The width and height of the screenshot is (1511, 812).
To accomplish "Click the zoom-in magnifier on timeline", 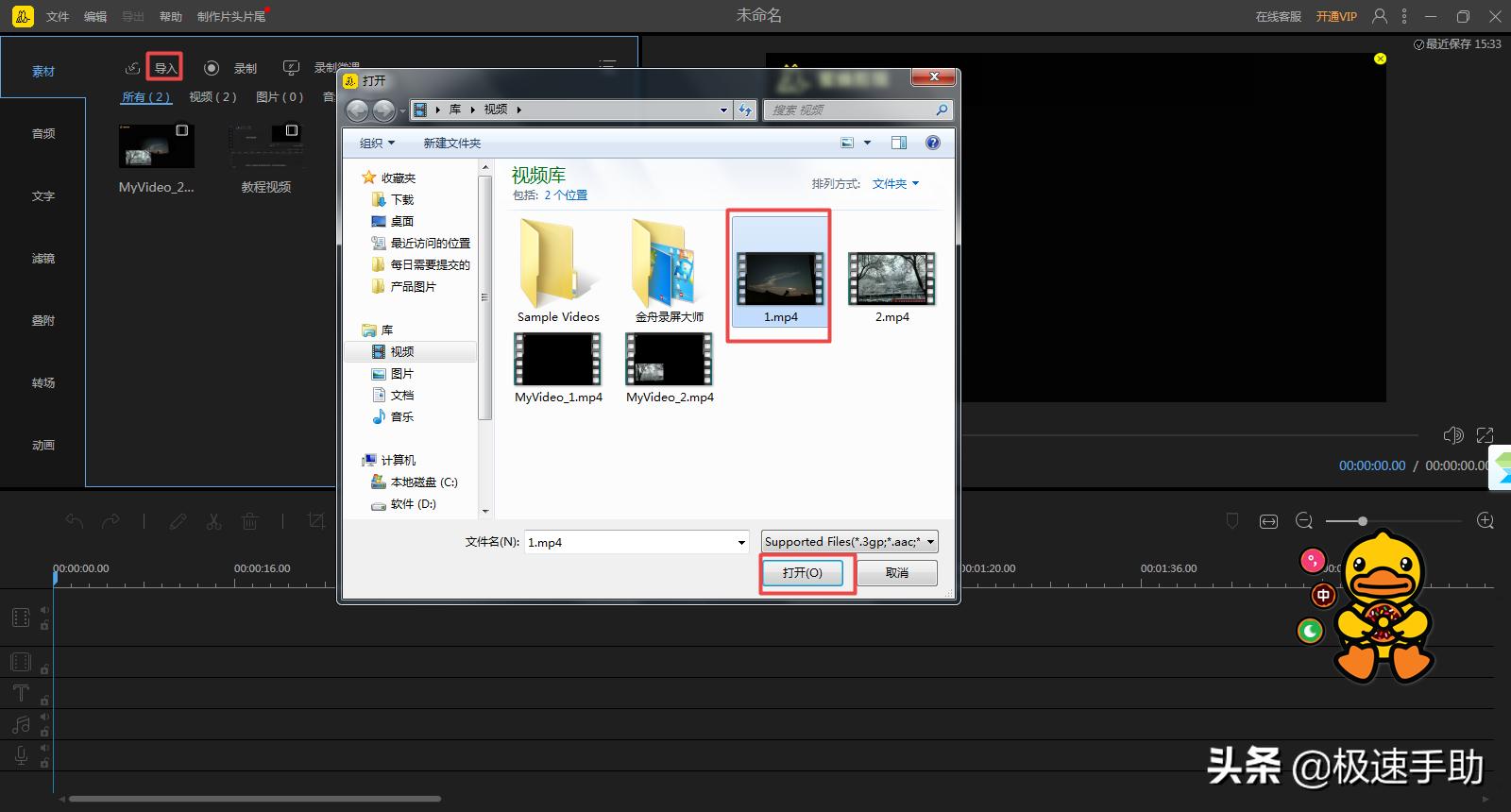I will pos(1485,521).
